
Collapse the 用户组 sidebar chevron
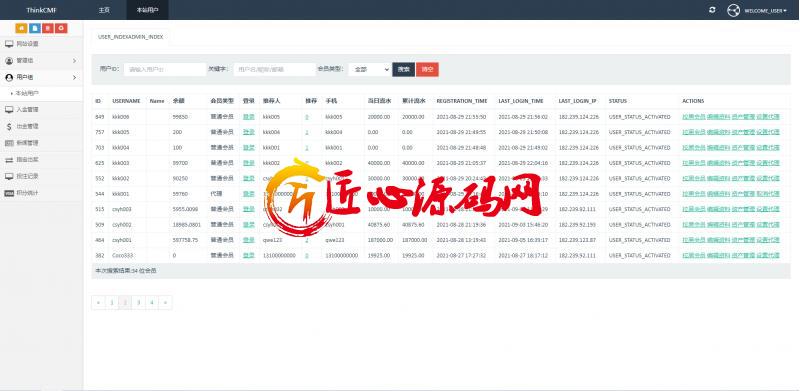tap(74, 78)
